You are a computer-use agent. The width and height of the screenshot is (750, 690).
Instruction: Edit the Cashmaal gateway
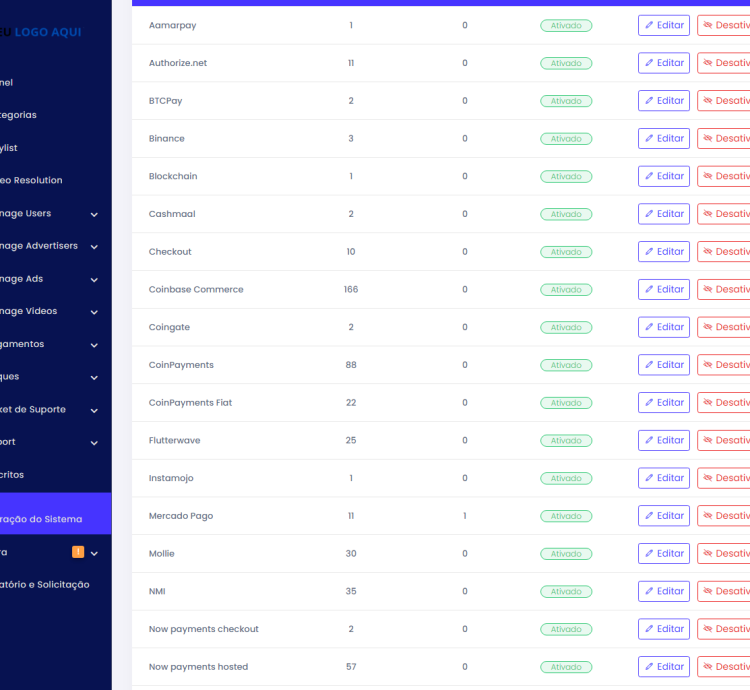pyautogui.click(x=664, y=214)
